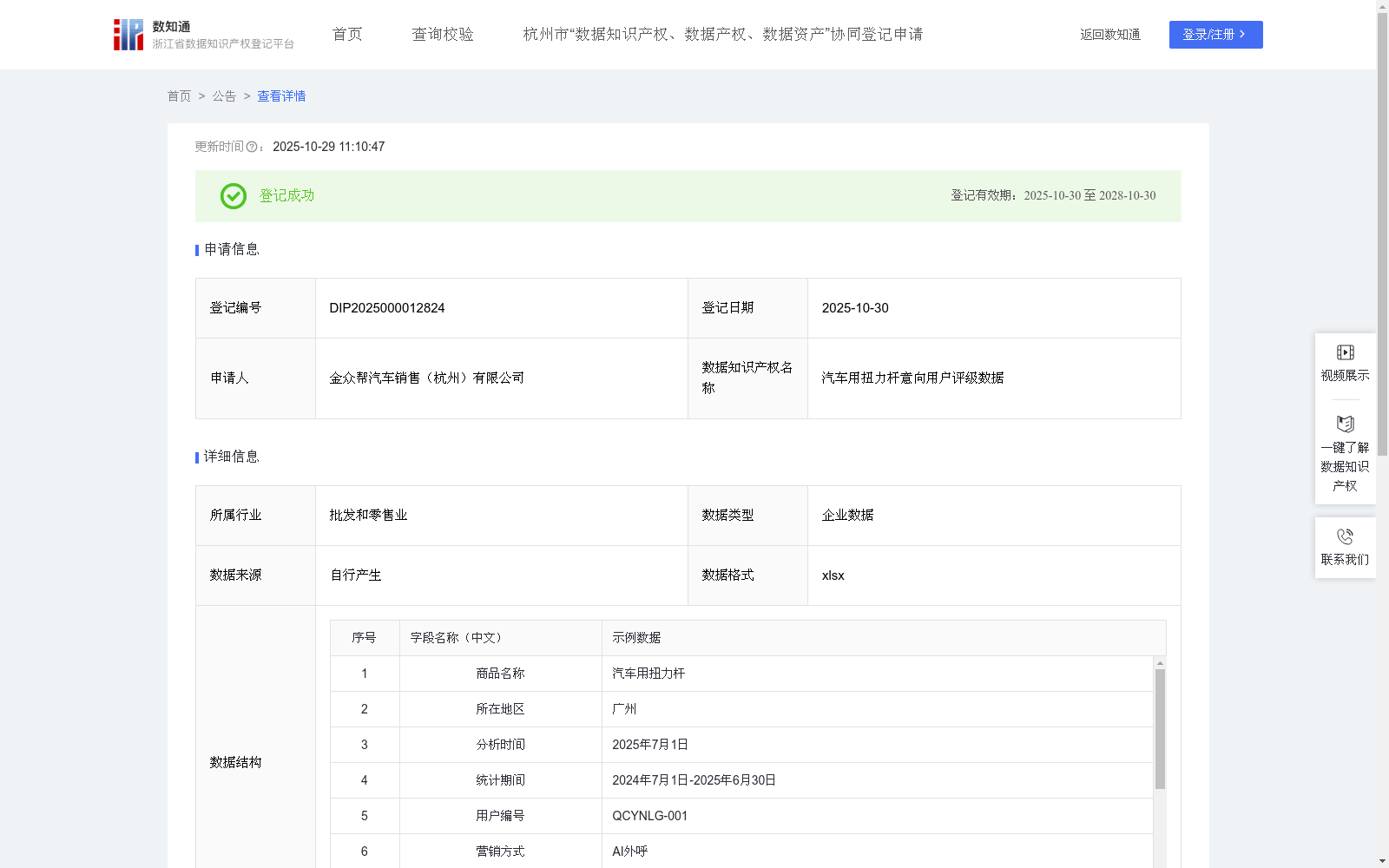This screenshot has height=868, width=1389.
Task: Click the page scrollbar down arrow
Action: pos(1382,861)
